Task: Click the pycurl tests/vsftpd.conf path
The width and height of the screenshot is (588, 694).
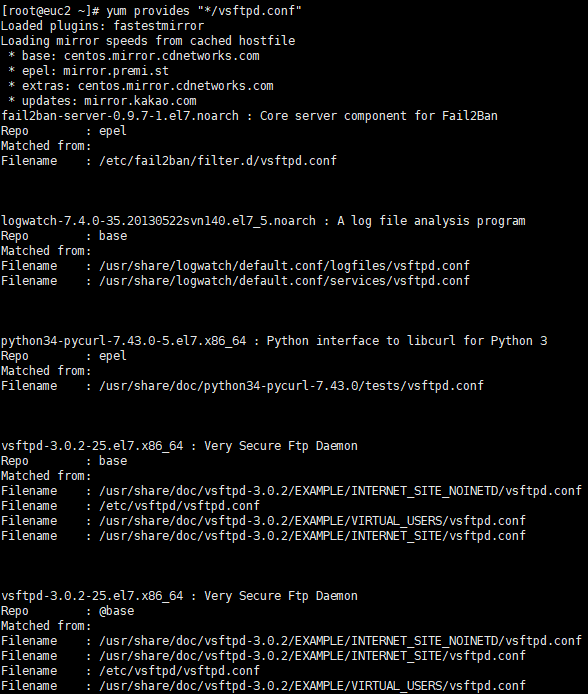Action: (x=292, y=386)
